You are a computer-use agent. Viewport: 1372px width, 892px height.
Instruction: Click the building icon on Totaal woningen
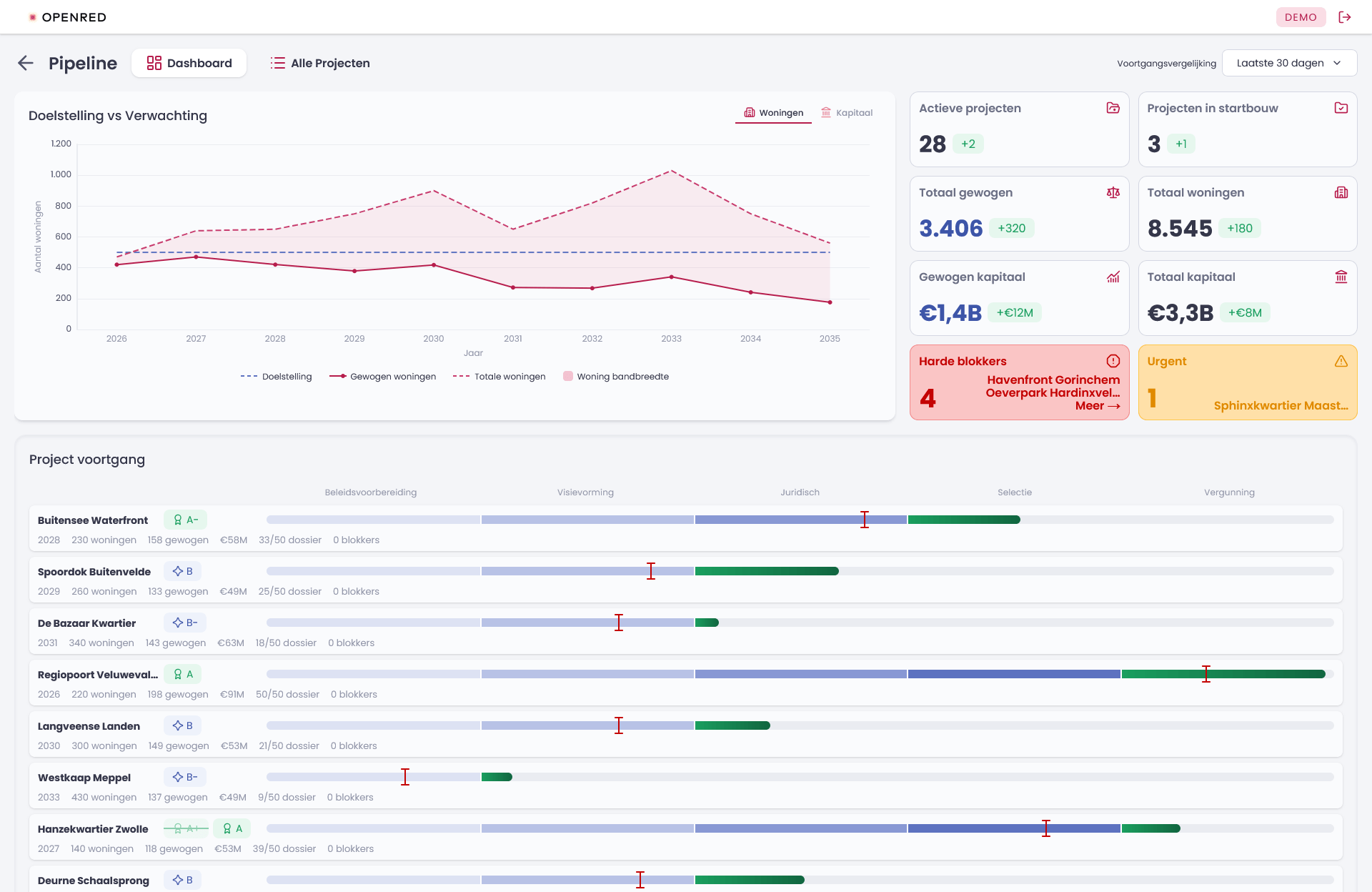1341,192
